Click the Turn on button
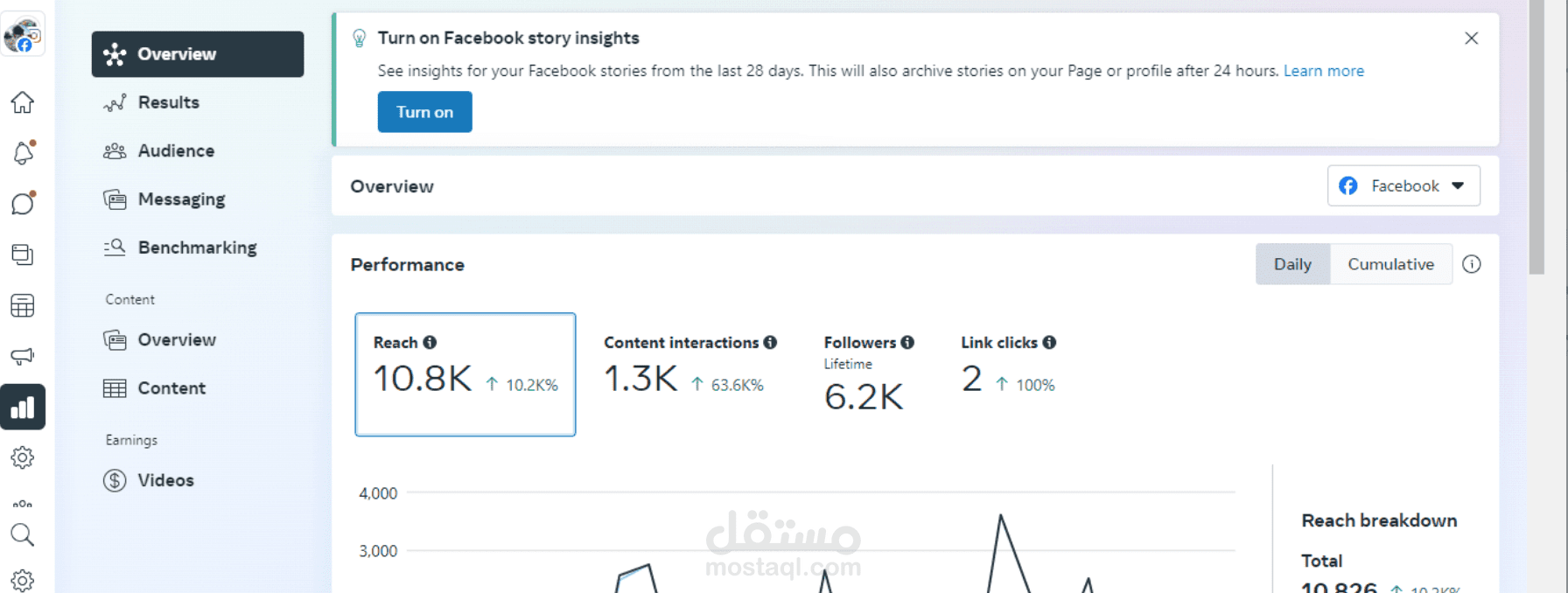The width and height of the screenshot is (1568, 593). 424,112
